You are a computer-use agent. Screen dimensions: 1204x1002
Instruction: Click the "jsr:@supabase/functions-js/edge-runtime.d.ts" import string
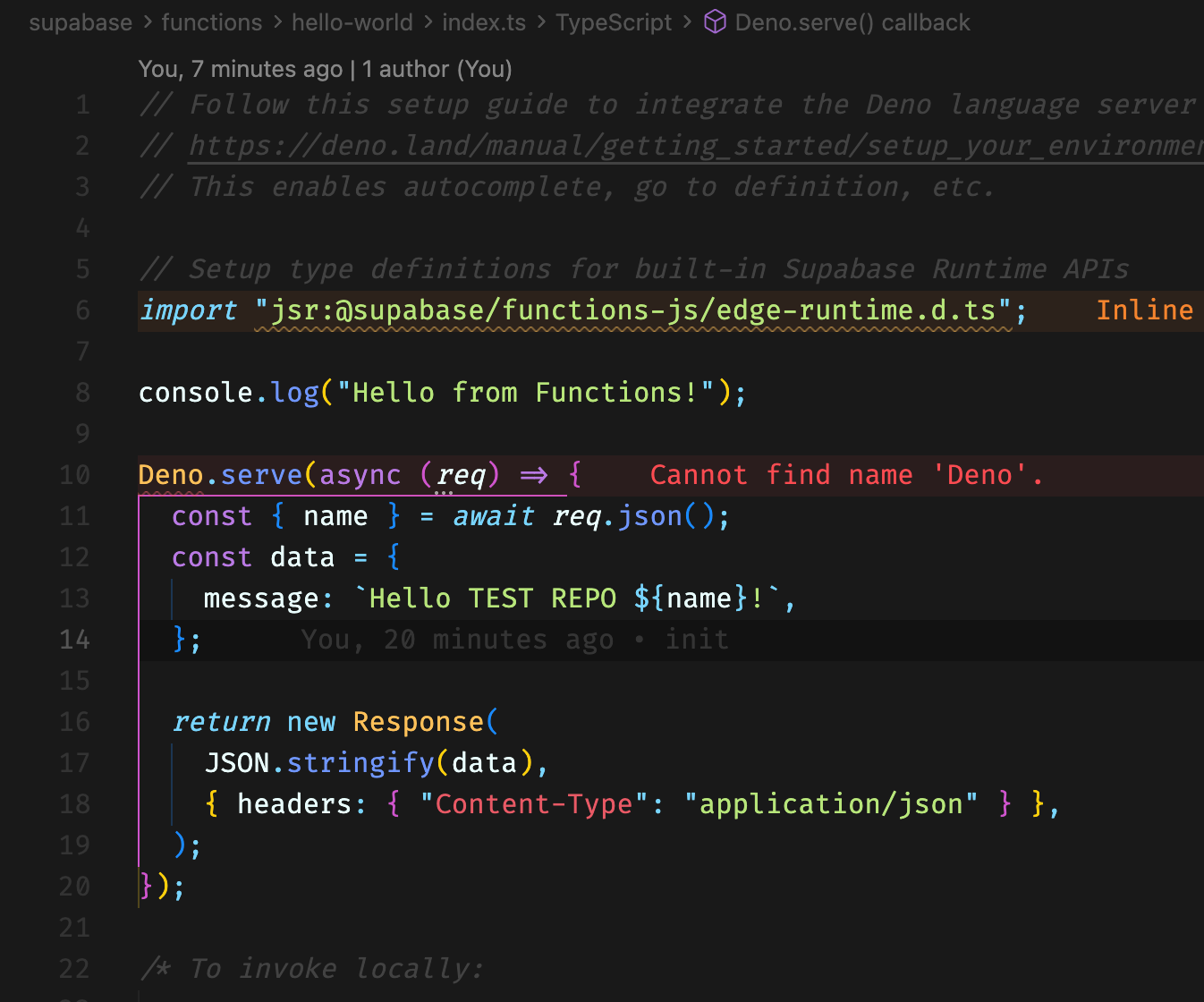coord(633,310)
